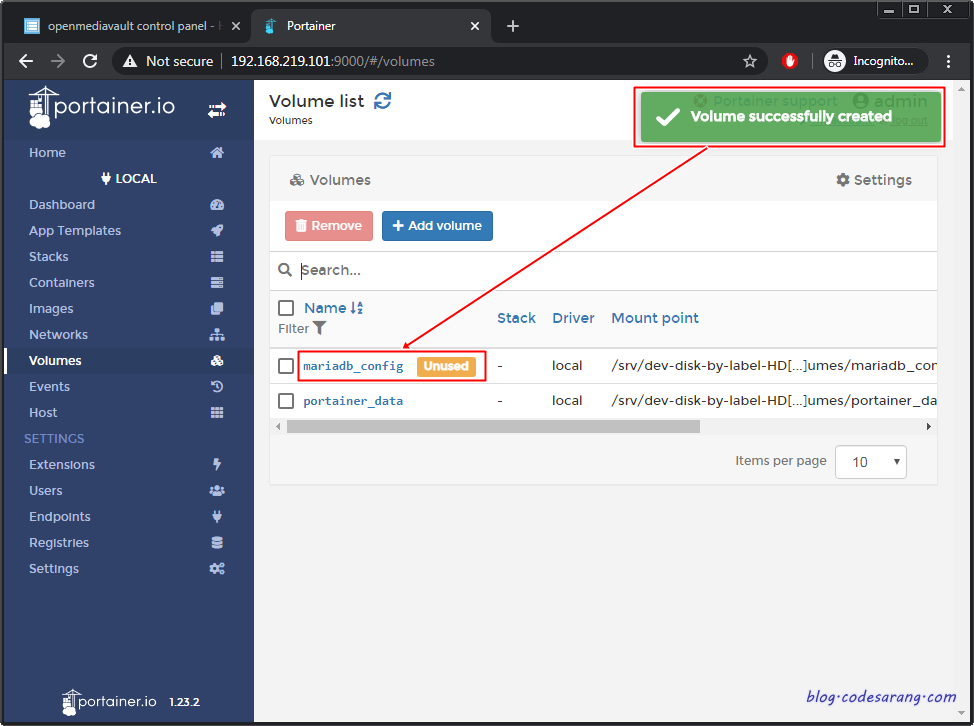Click the Host grid icon
Viewport: 974px width, 726px height.
tap(217, 412)
